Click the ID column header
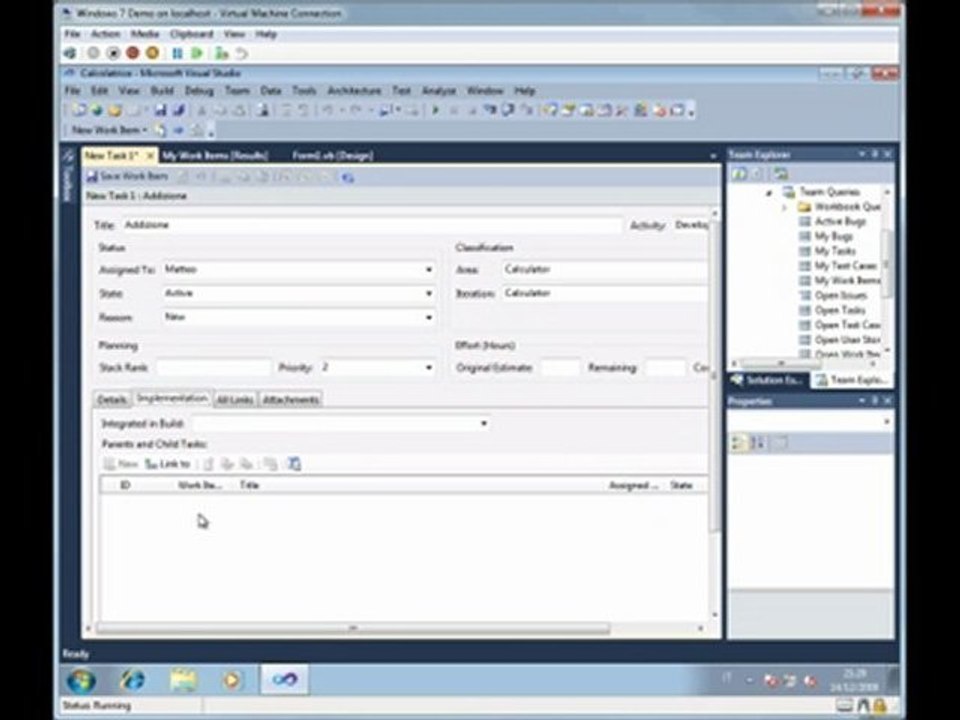The image size is (960, 720). [x=125, y=486]
